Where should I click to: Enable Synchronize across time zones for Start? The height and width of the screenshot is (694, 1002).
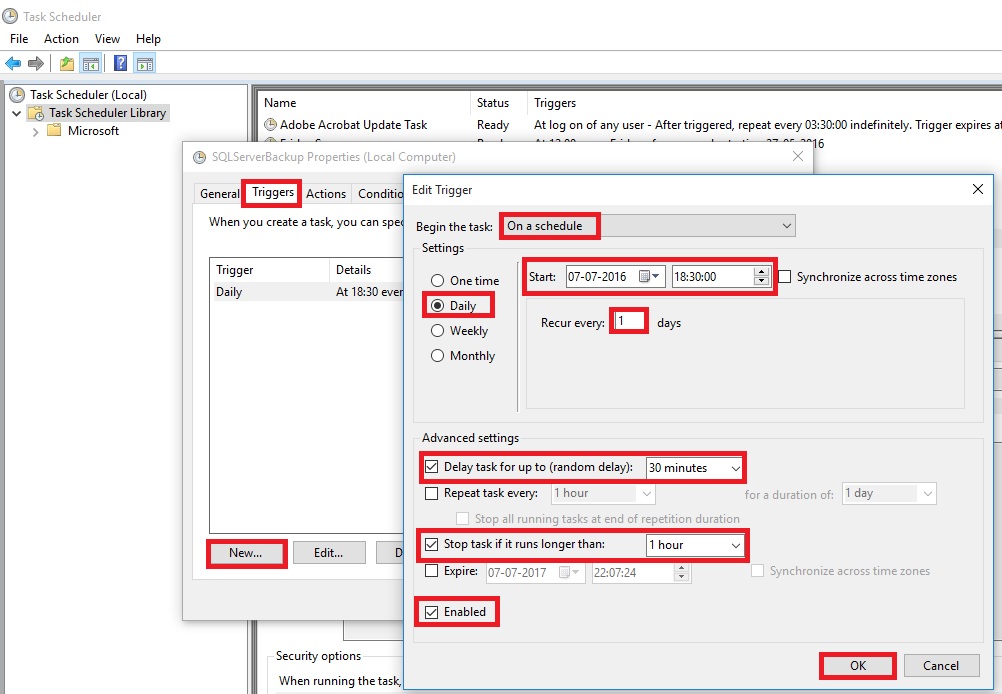[785, 277]
